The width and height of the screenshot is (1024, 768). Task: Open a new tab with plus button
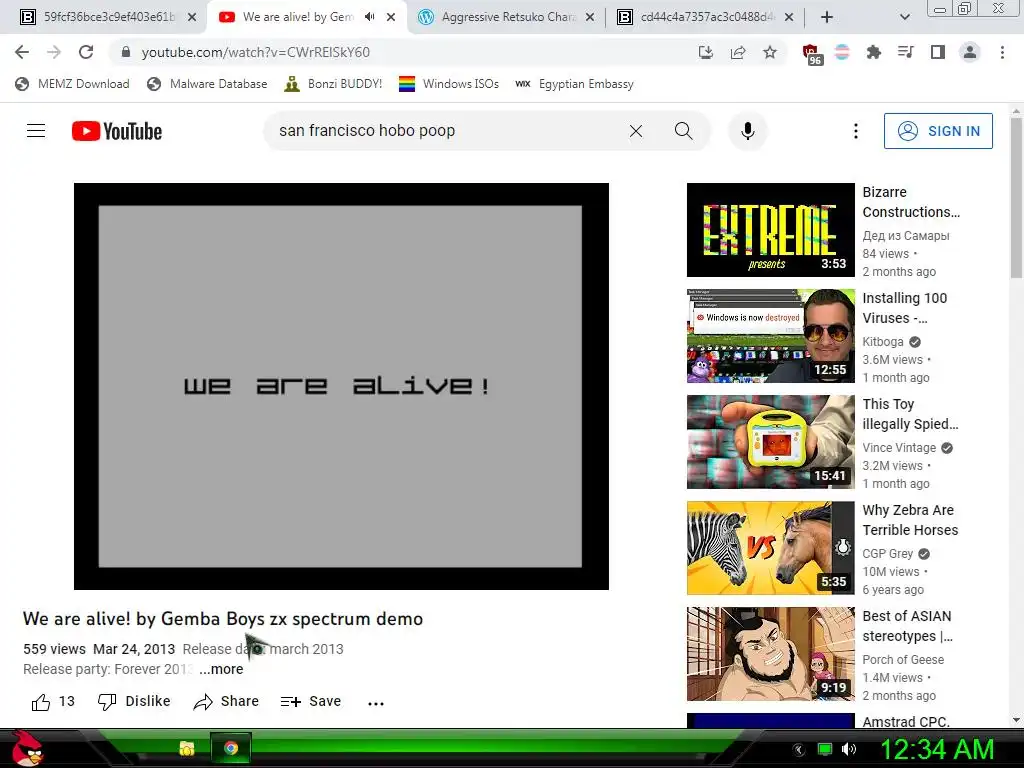[827, 17]
